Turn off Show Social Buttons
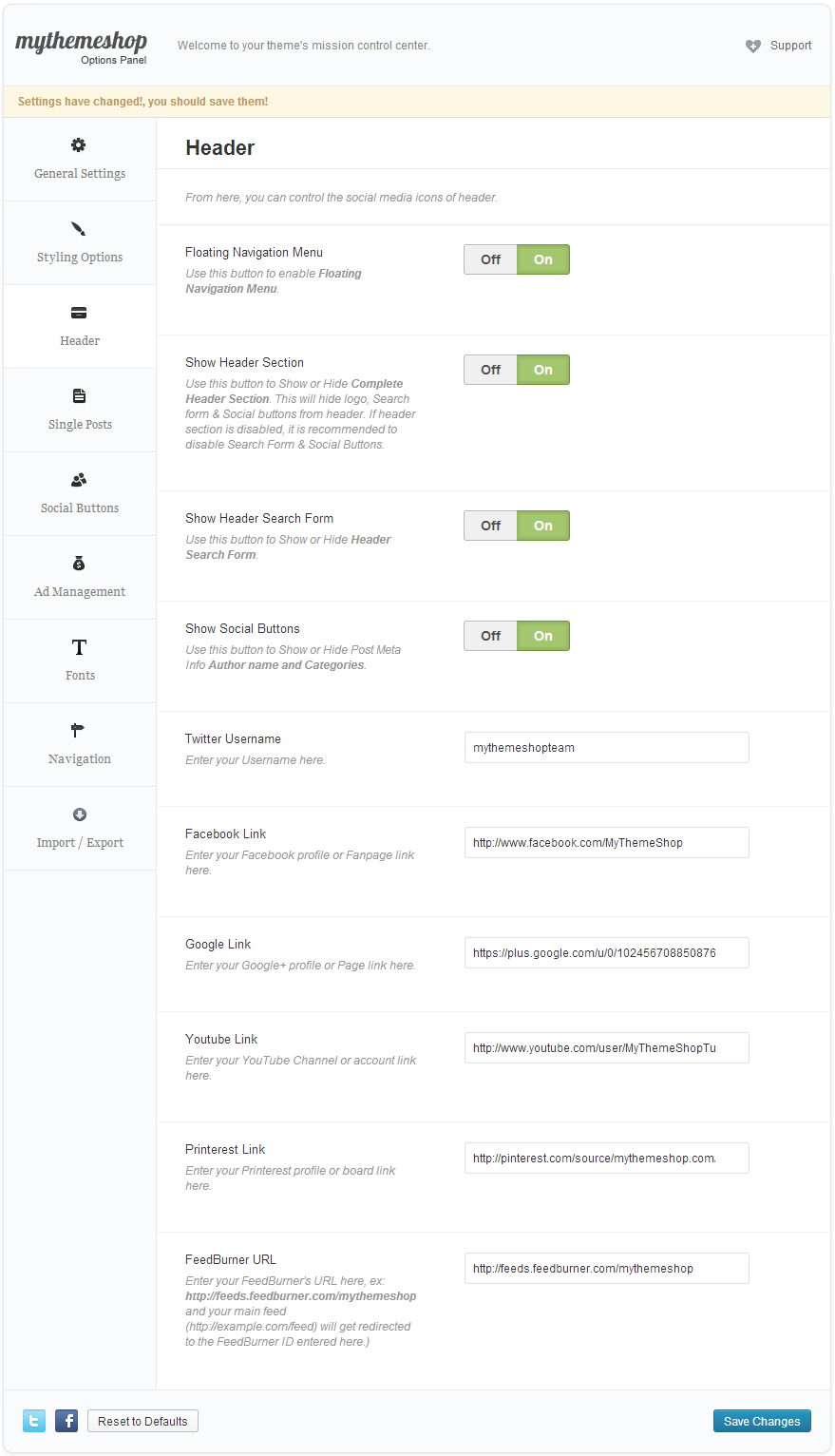Image resolution: width=835 pixels, height=1456 pixels. (x=490, y=636)
